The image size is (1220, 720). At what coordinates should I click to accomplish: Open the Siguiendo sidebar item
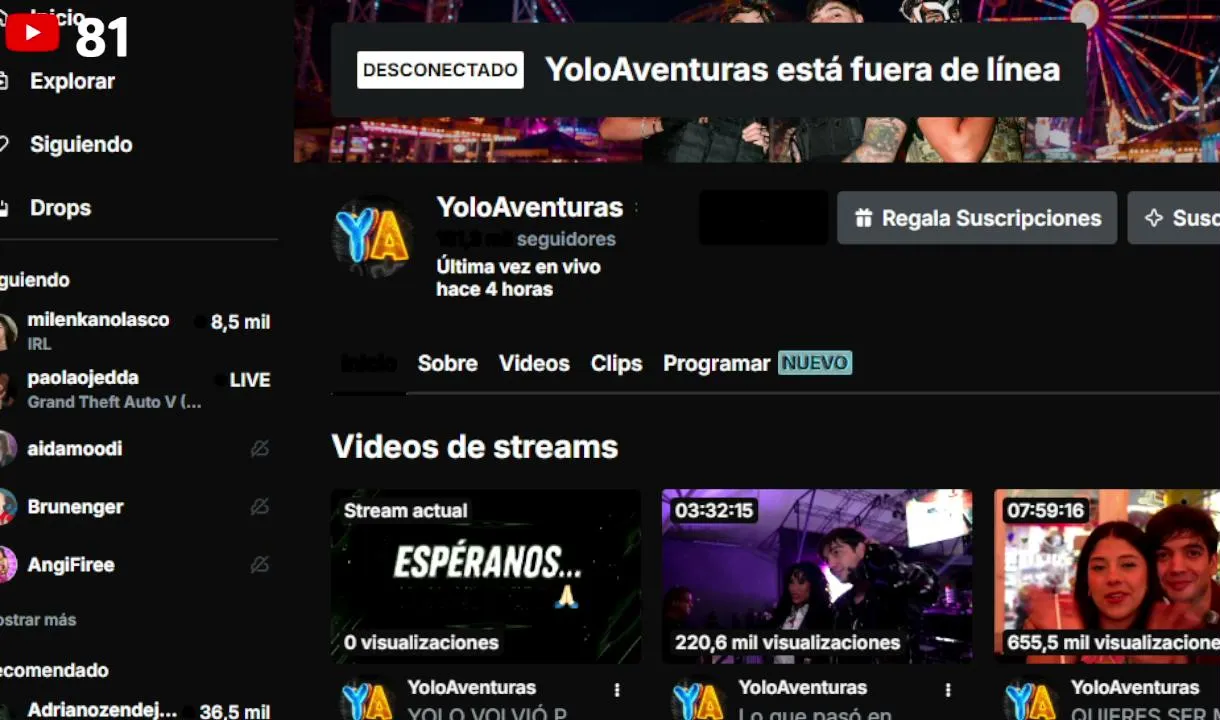pos(80,144)
